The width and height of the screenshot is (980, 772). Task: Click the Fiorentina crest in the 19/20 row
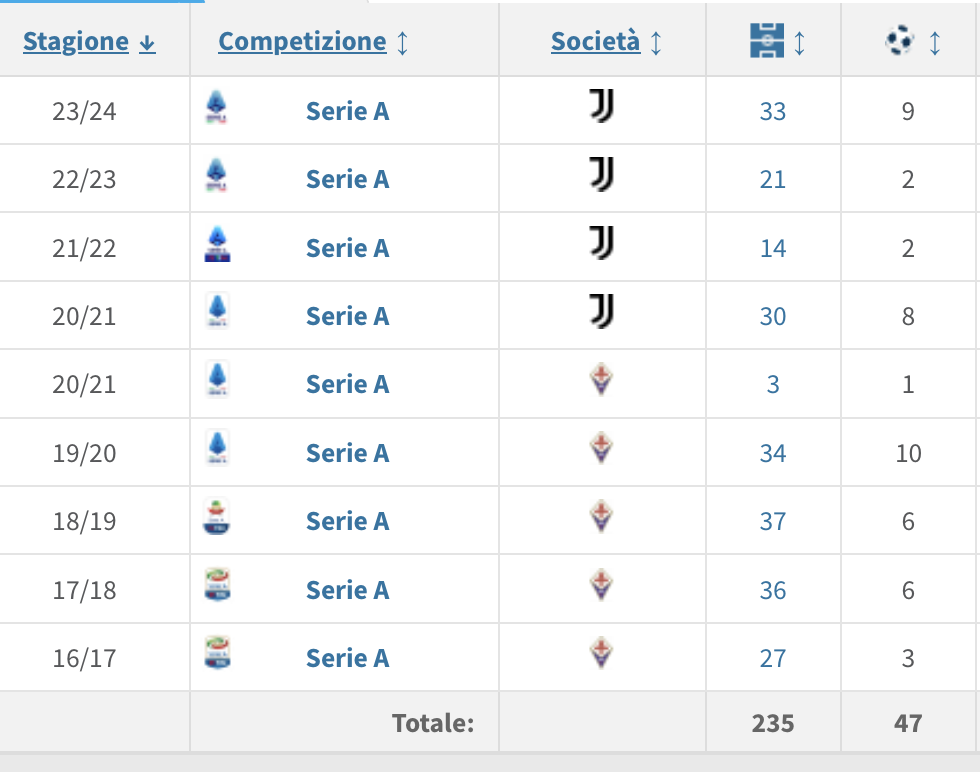[x=601, y=451]
